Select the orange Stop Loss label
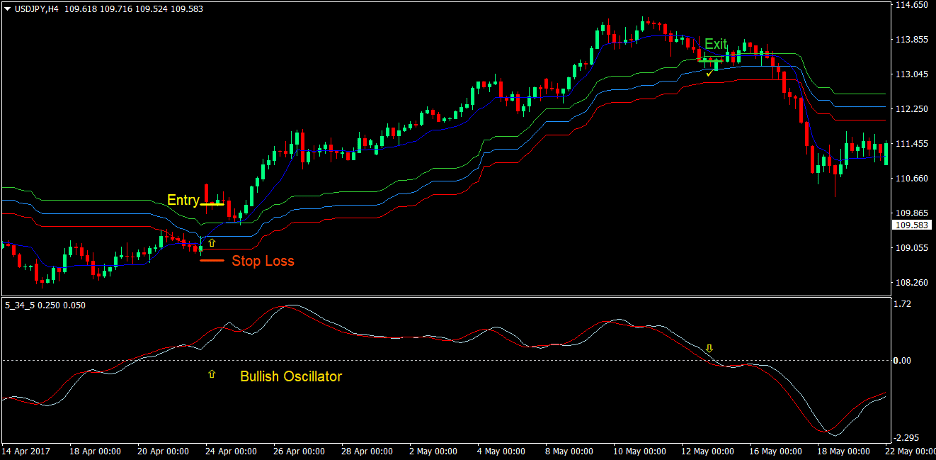 [263, 261]
